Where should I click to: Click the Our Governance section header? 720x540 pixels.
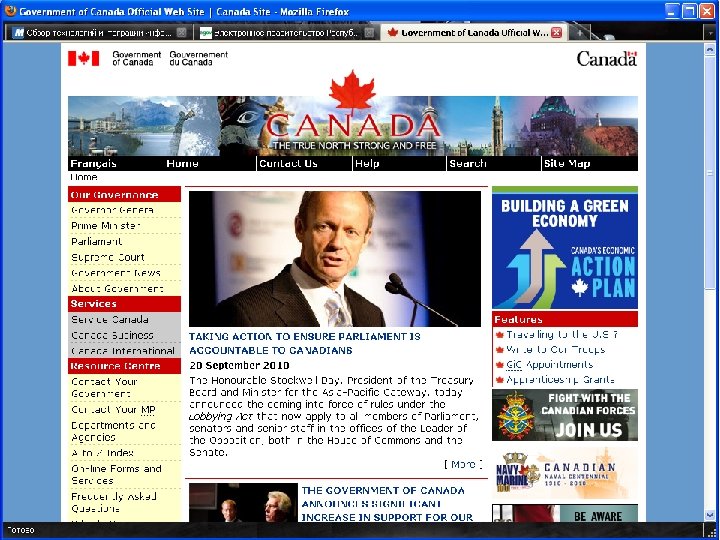point(124,195)
